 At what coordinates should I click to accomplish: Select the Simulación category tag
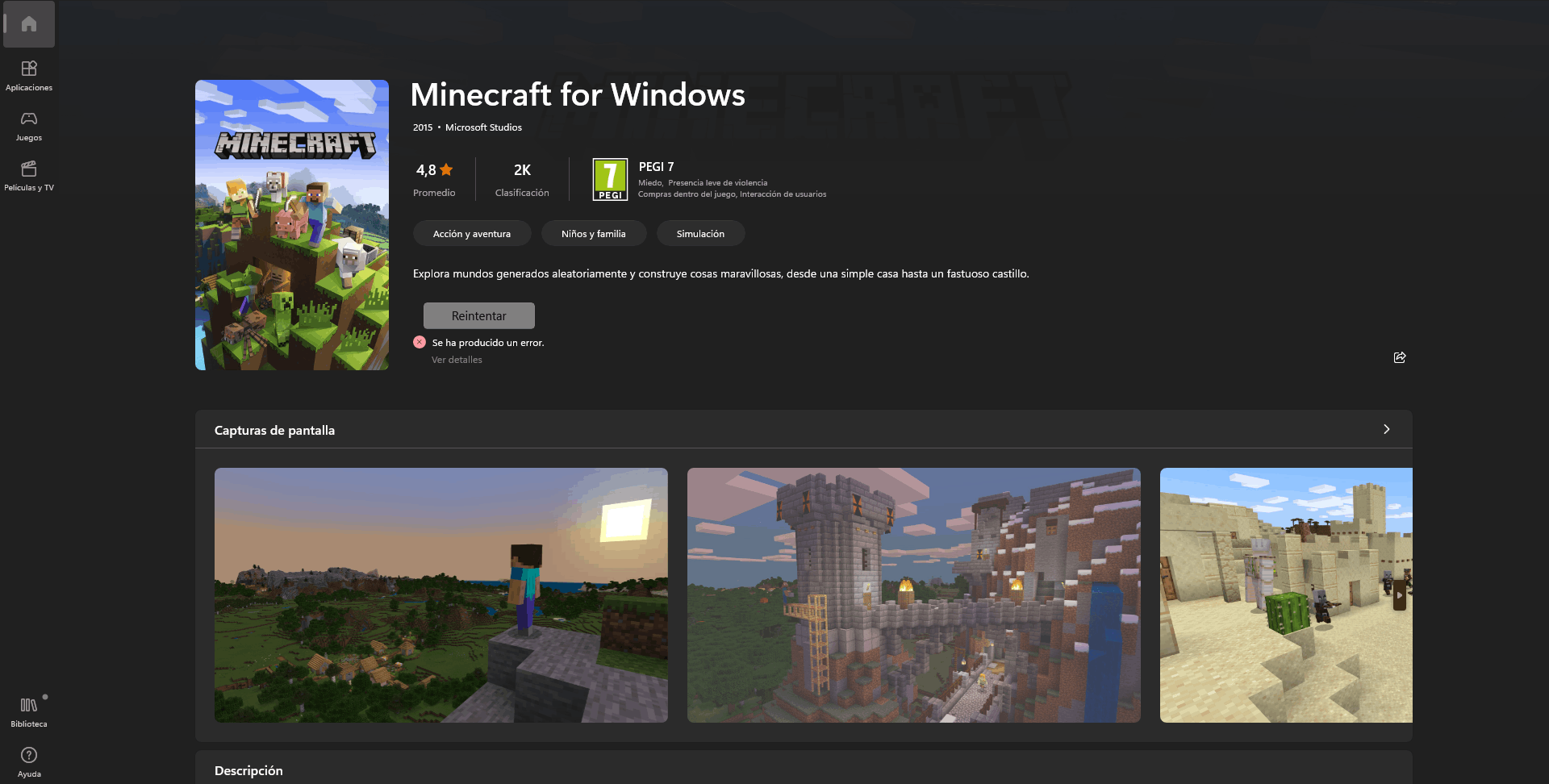click(x=700, y=234)
